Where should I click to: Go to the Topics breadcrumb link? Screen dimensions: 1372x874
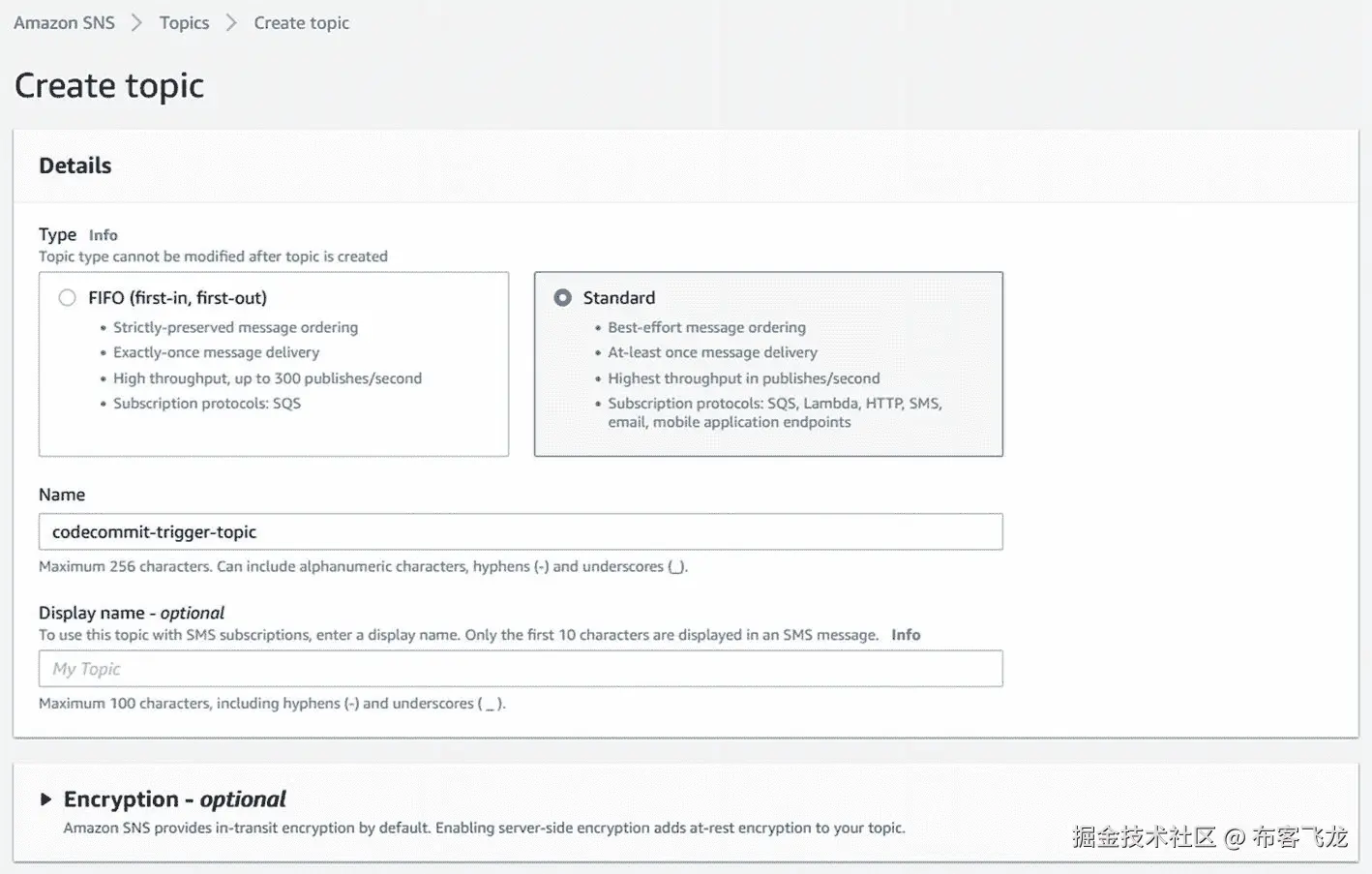tap(184, 22)
